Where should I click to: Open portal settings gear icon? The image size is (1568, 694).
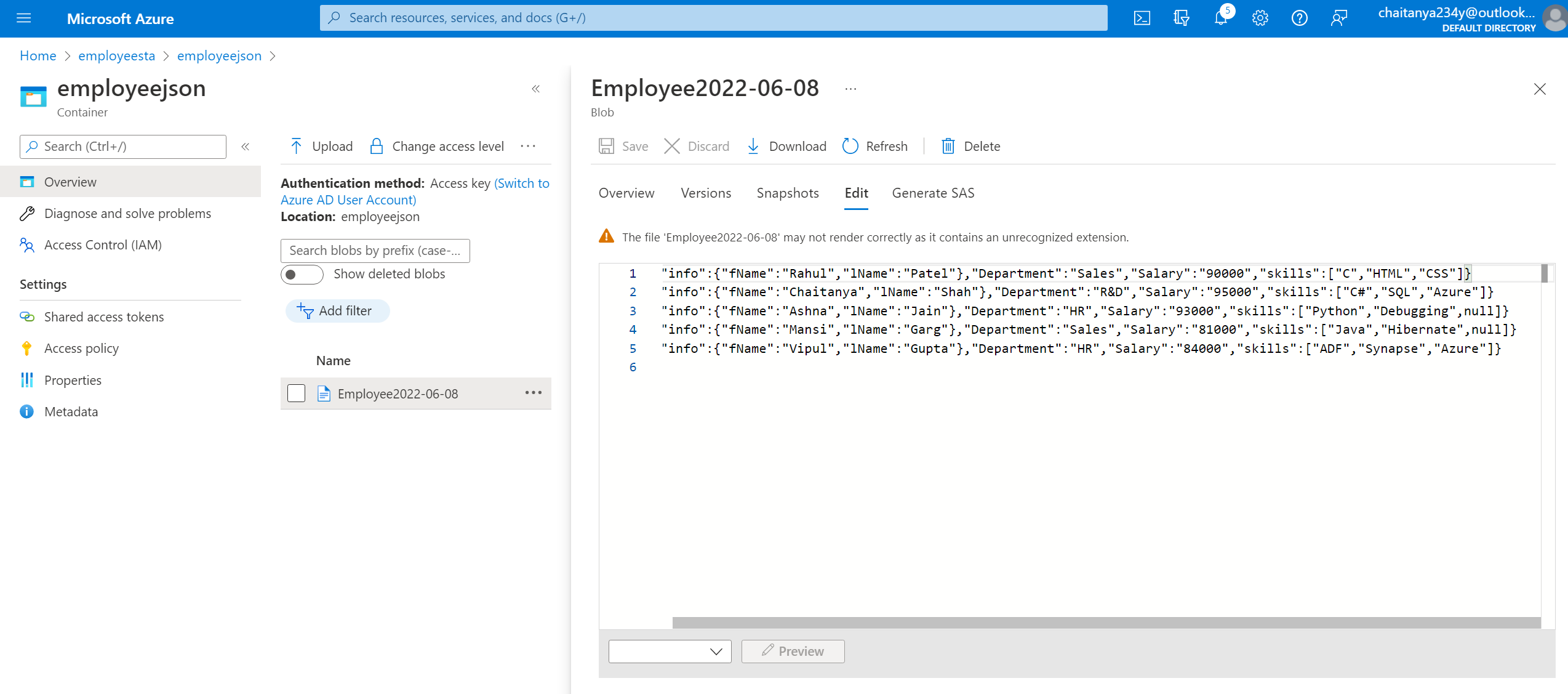pos(1260,18)
